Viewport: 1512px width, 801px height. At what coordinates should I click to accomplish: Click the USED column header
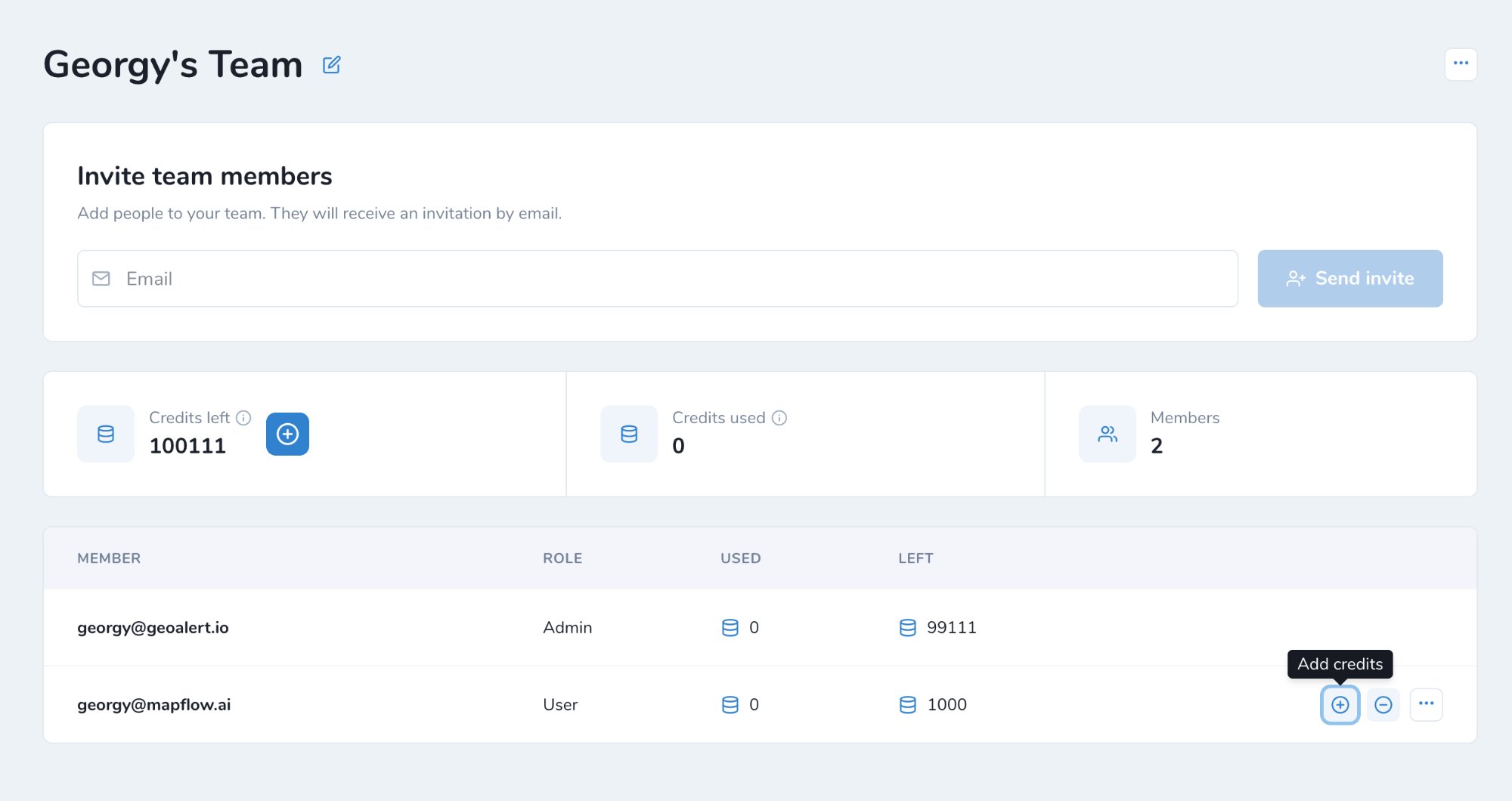[x=741, y=558]
